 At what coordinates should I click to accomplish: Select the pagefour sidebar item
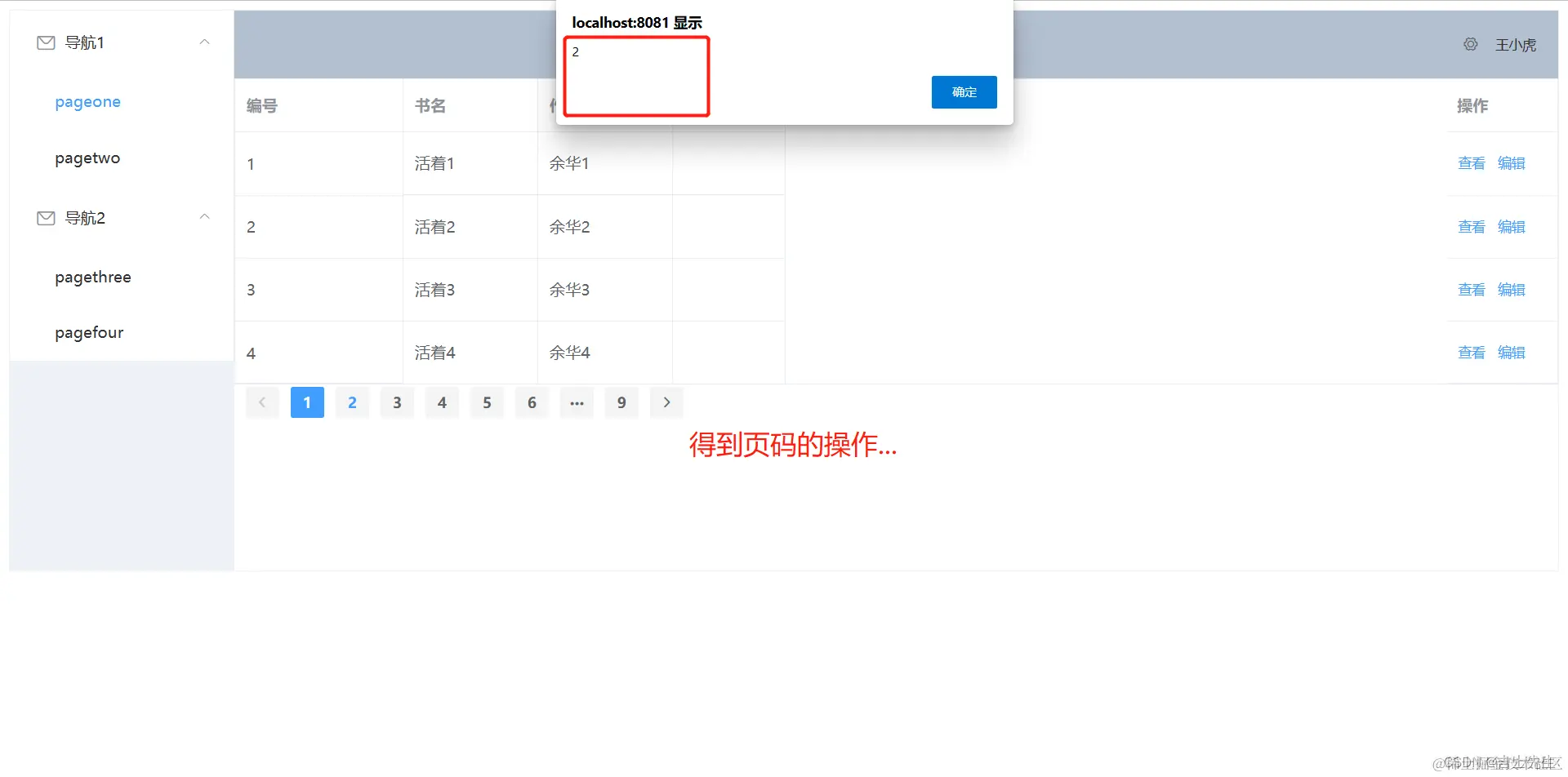[x=88, y=332]
